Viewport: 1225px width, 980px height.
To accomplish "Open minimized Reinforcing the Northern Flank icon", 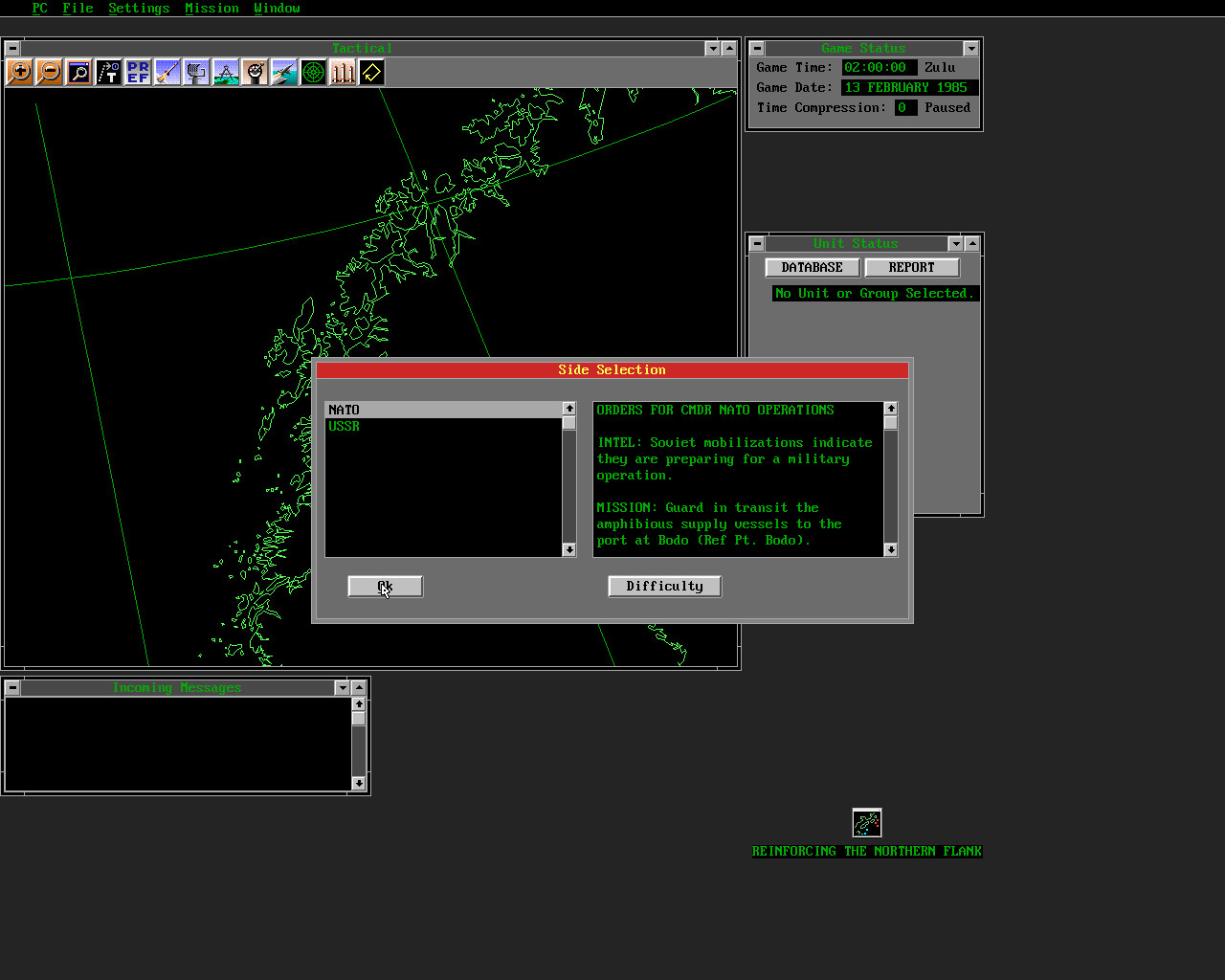I will click(x=867, y=823).
